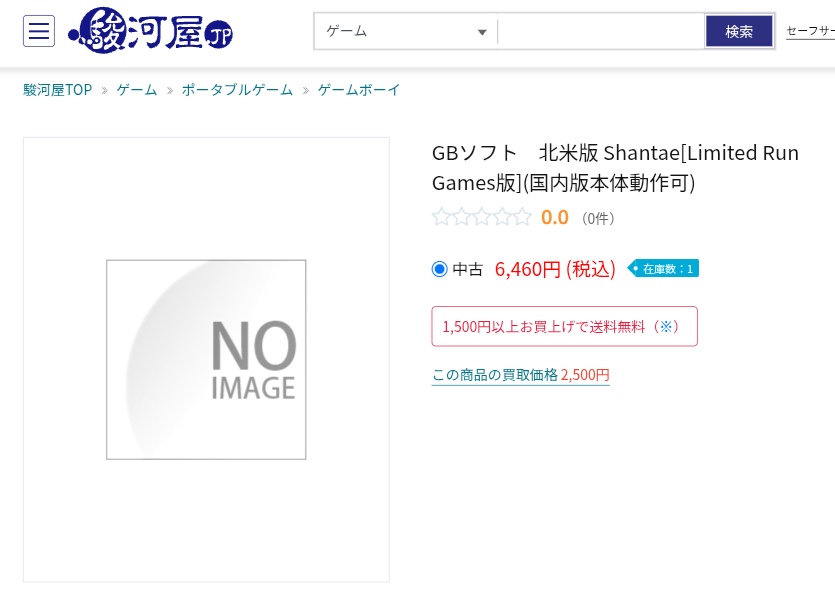
Task: Open the セーフサーチ link
Action: coord(811,31)
